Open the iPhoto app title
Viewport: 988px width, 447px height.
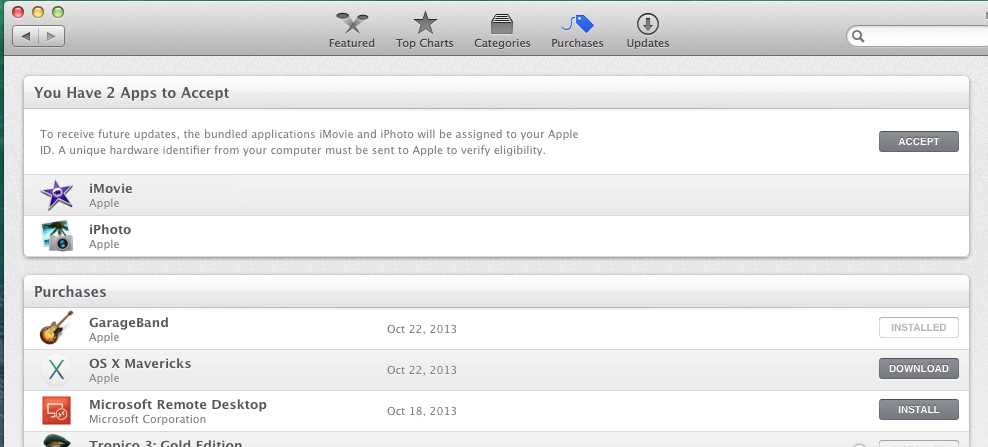coord(110,229)
